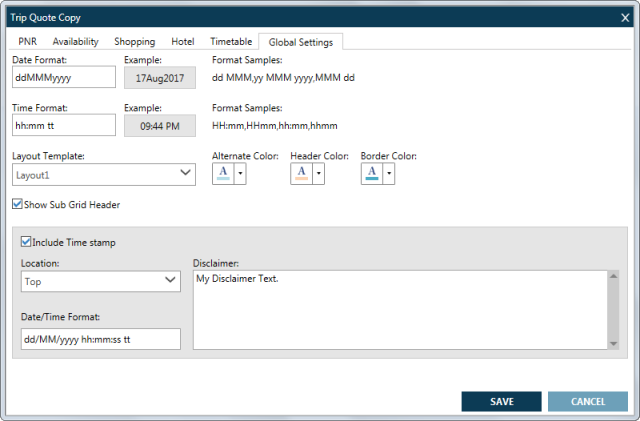Toggle the Show Sub Grid Header checkbox
This screenshot has height=421, width=640.
click(18, 205)
